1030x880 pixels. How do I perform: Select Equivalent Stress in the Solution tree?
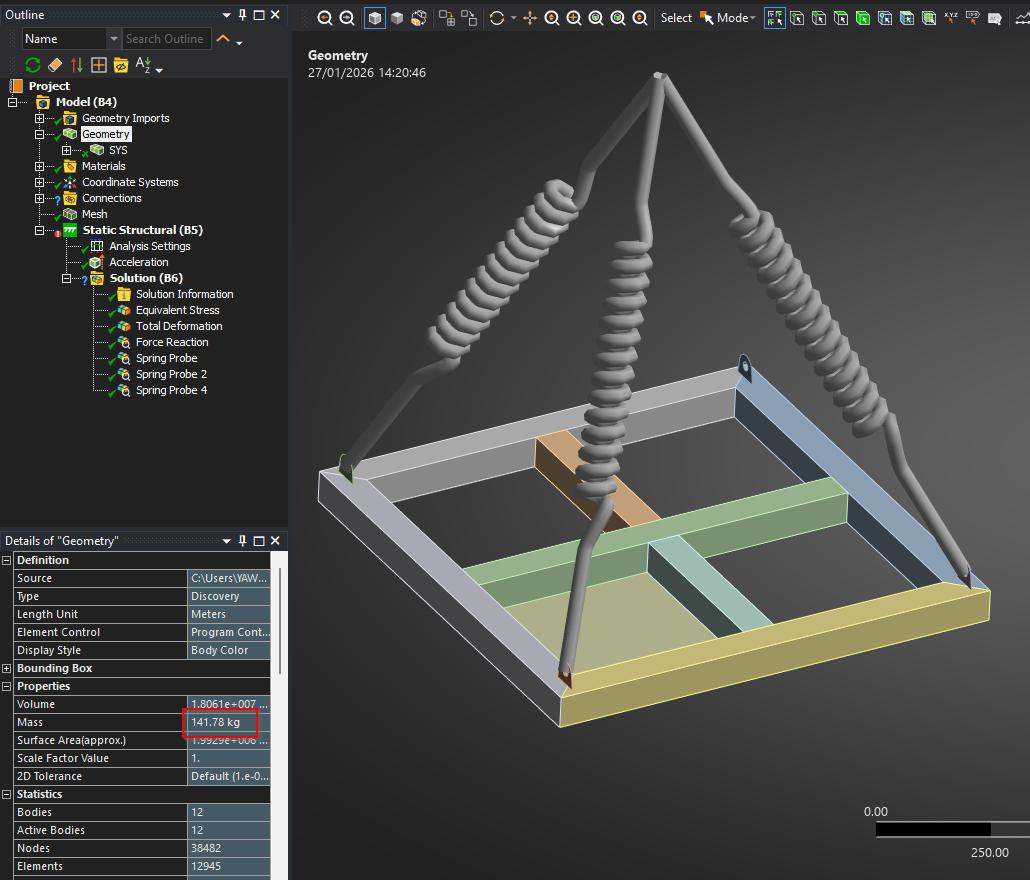[x=177, y=310]
